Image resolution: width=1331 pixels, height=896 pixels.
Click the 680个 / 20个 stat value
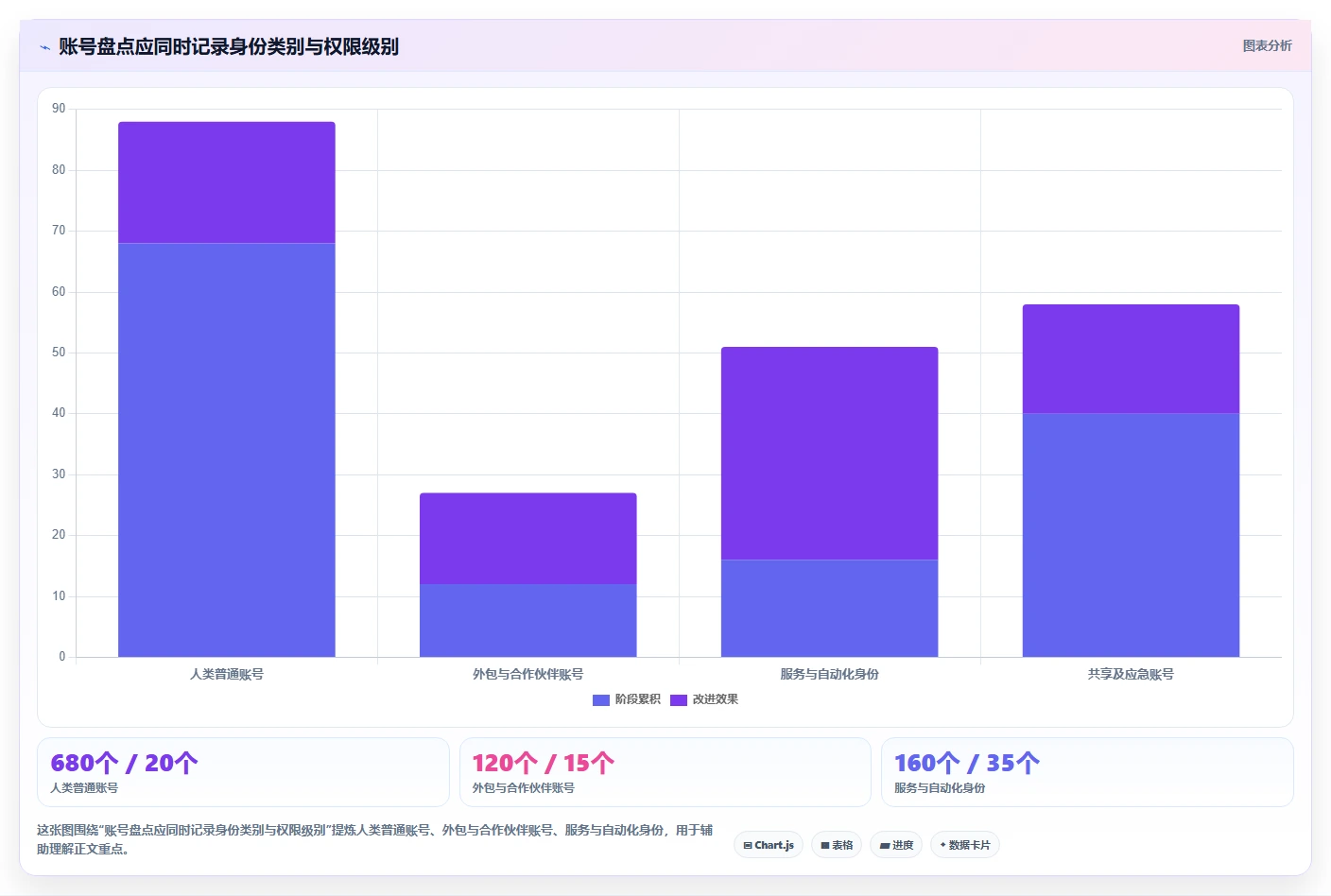coord(124,763)
